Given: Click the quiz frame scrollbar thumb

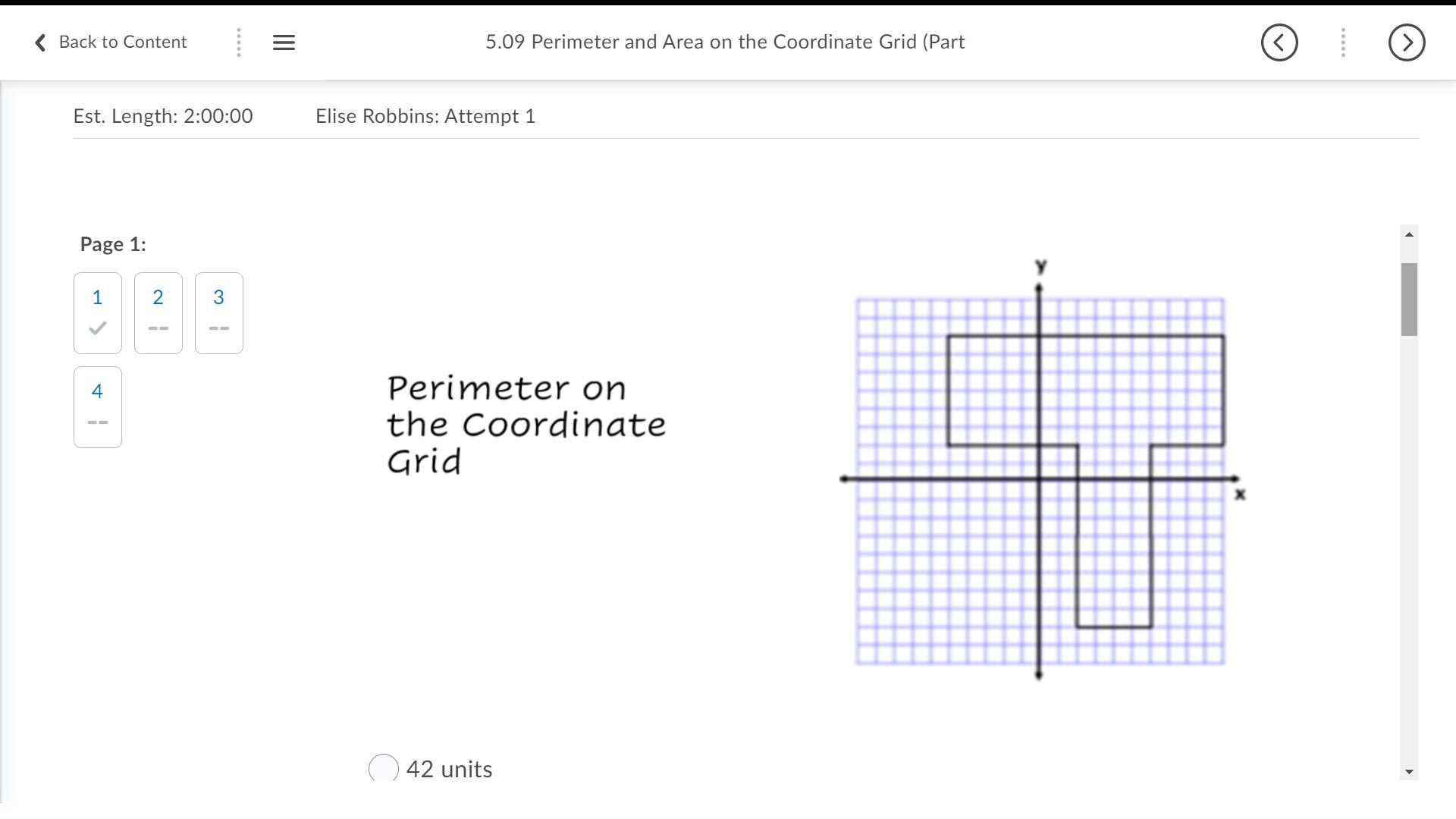Looking at the screenshot, I should coord(1409,299).
